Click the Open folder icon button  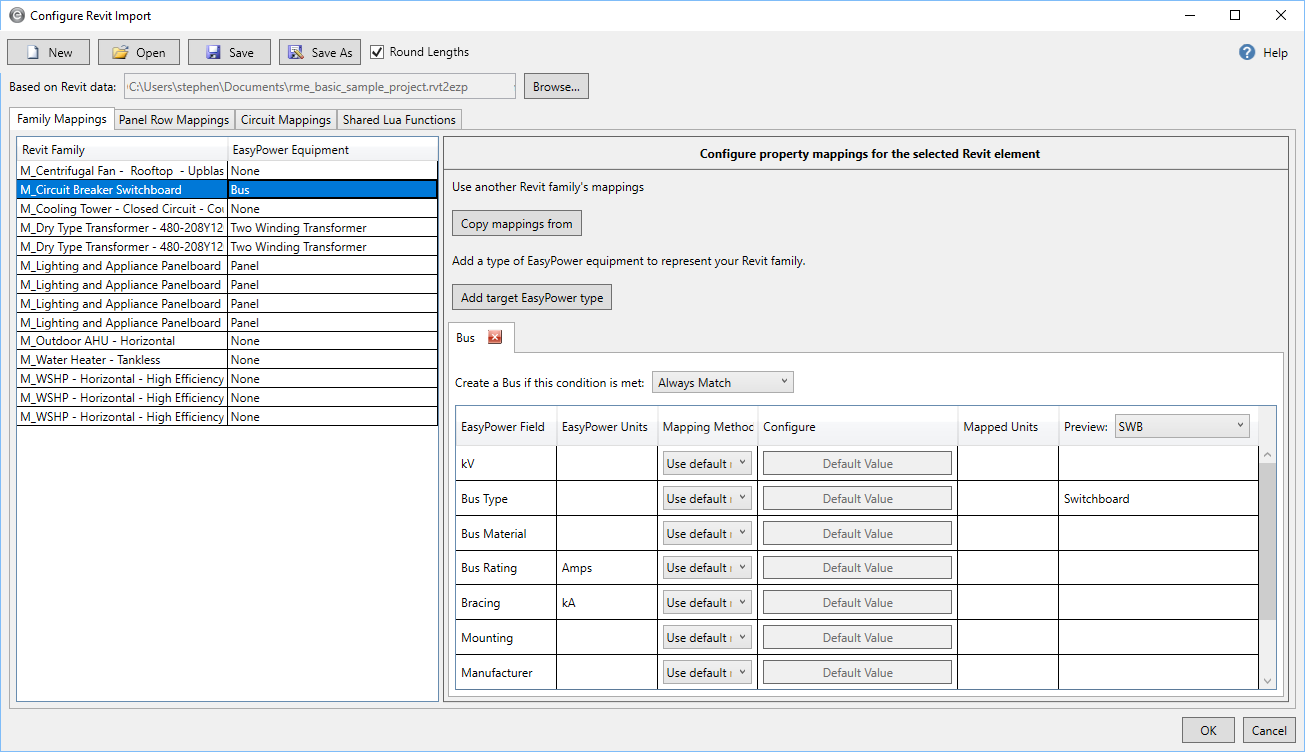tap(121, 53)
